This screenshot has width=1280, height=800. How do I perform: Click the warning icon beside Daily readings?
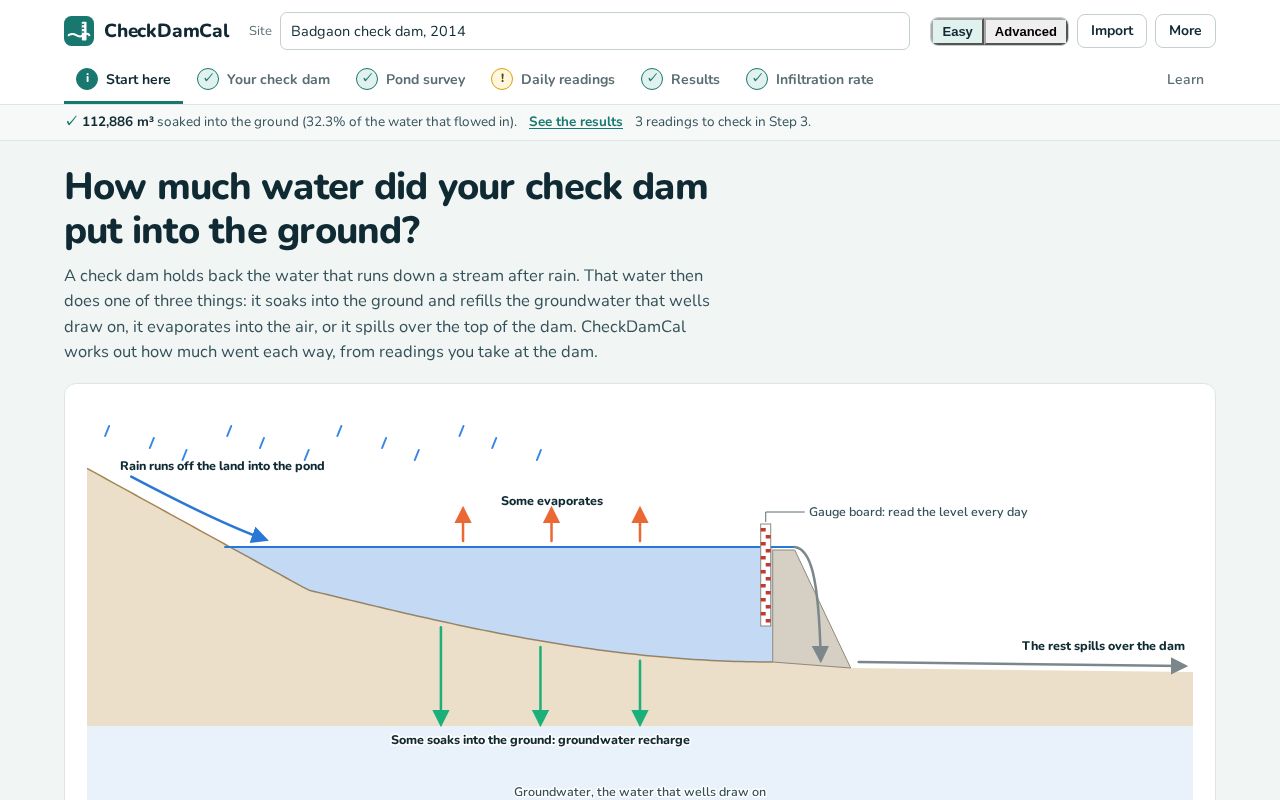(502, 79)
